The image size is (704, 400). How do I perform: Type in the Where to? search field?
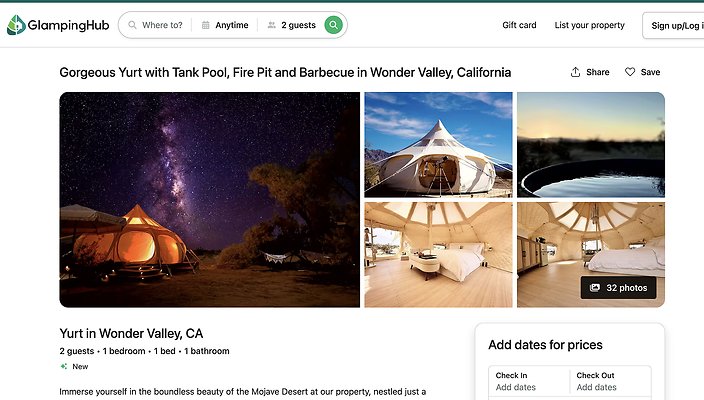coord(162,25)
